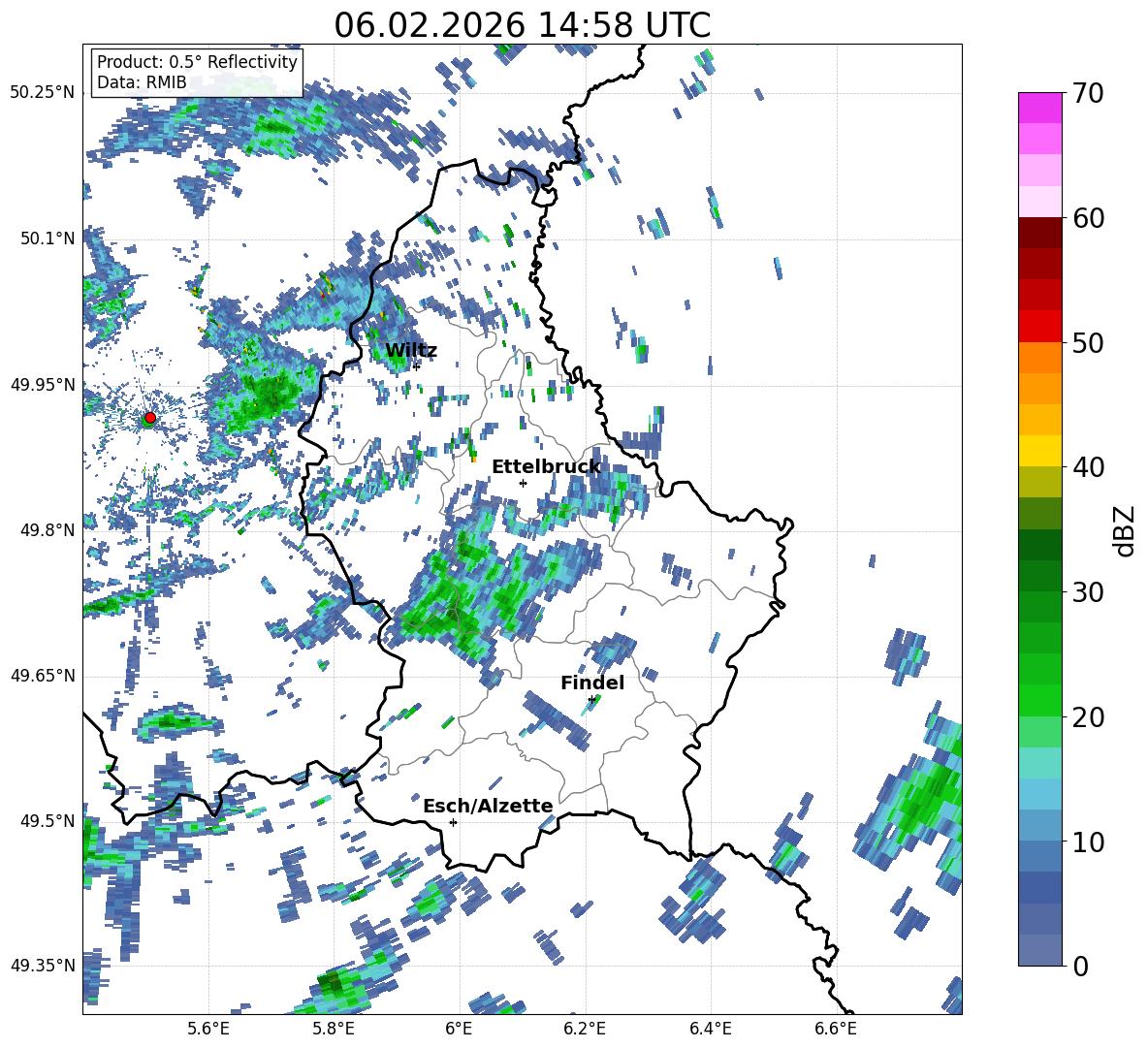The height and width of the screenshot is (1048, 1148).
Task: Click the Product: 0.5° Reflectivity text
Action: pos(197,62)
